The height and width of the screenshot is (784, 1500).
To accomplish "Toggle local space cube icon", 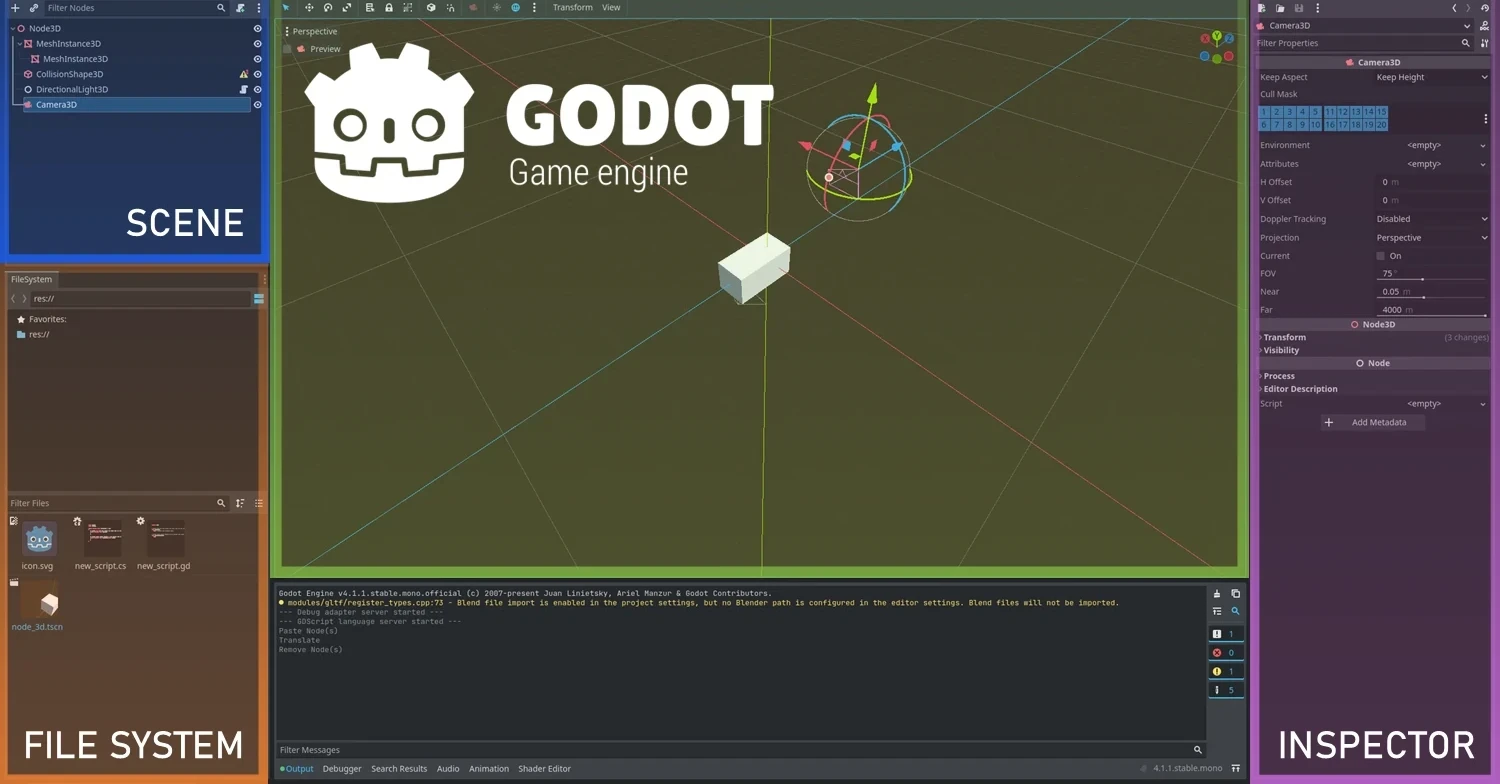I will point(431,8).
